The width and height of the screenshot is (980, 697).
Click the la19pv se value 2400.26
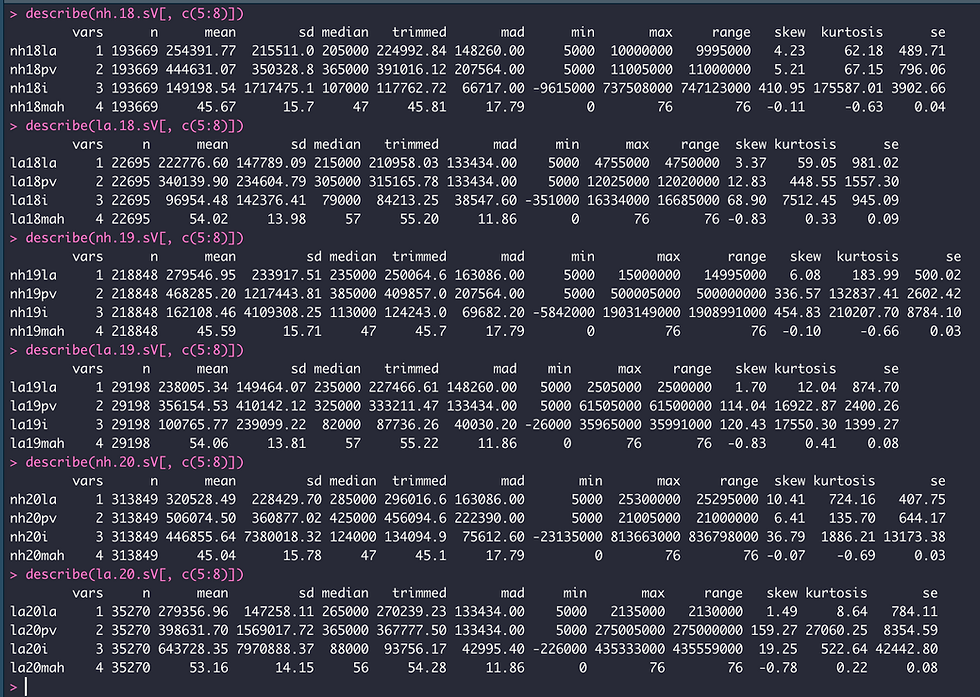point(872,406)
